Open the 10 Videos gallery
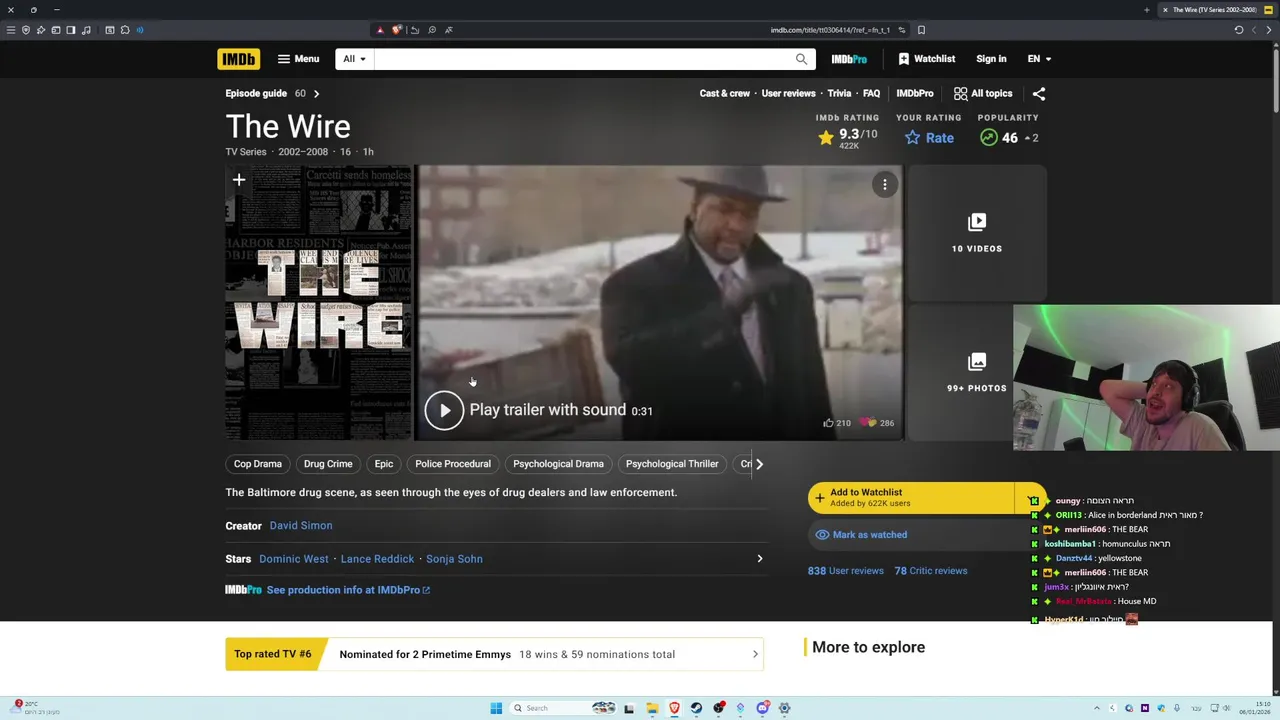The width and height of the screenshot is (1280, 720). point(977,233)
